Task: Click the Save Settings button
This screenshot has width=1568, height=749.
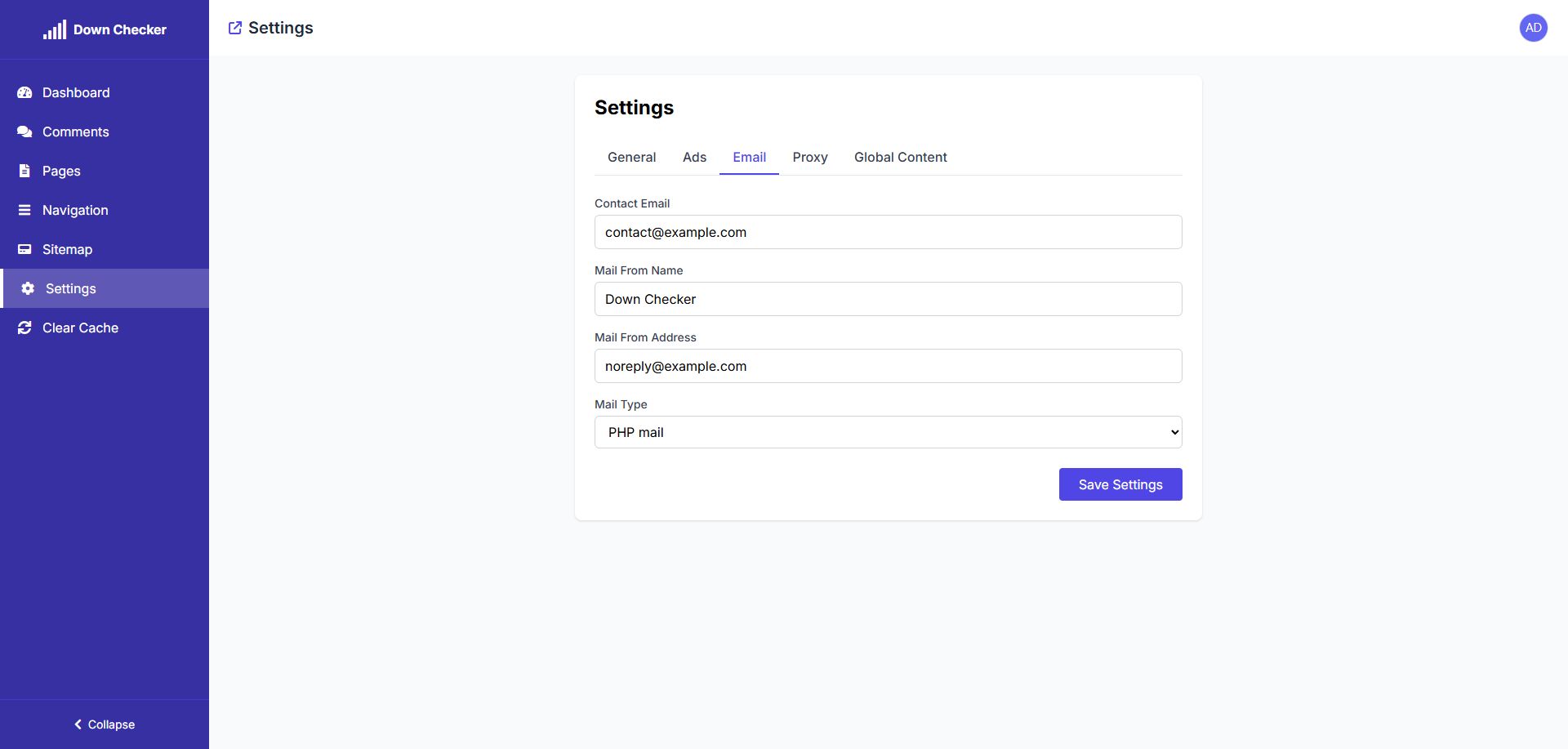Action: (1120, 484)
